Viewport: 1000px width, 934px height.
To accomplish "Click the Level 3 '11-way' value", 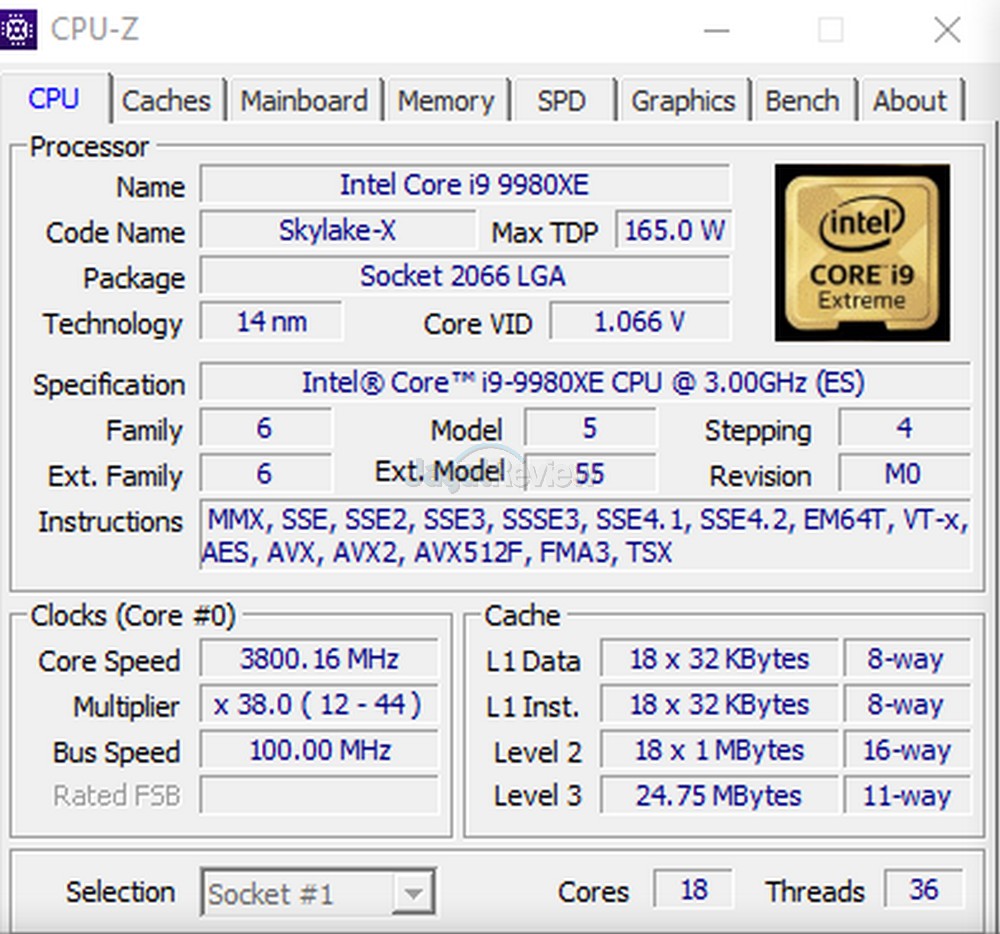I will [x=908, y=795].
